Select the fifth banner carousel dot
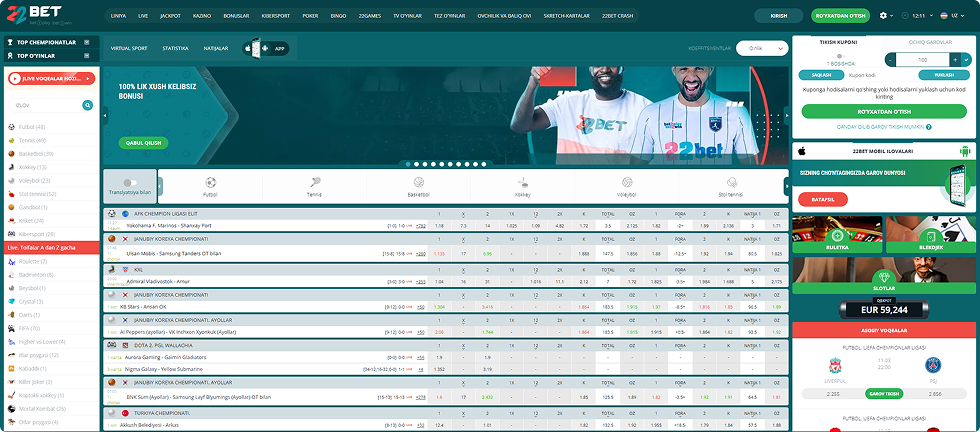The height and width of the screenshot is (432, 980). (442, 164)
